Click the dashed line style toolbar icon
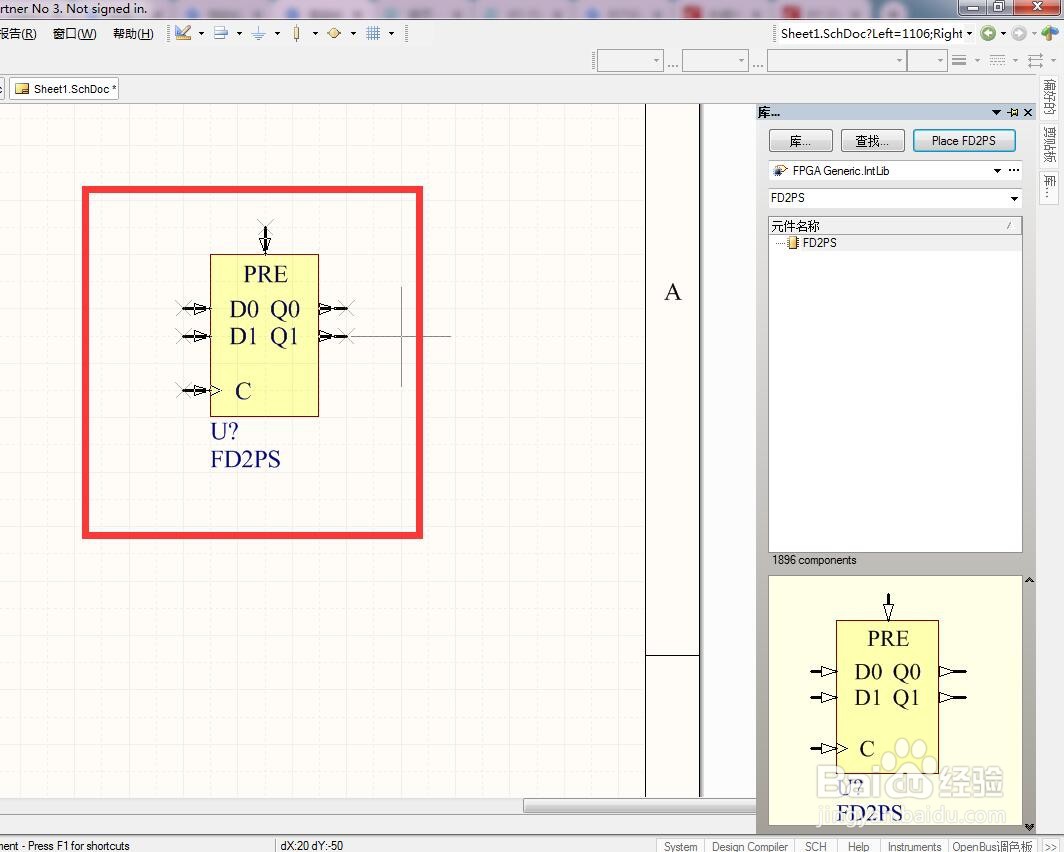Viewport: 1064px width, 852px height. 997,60
